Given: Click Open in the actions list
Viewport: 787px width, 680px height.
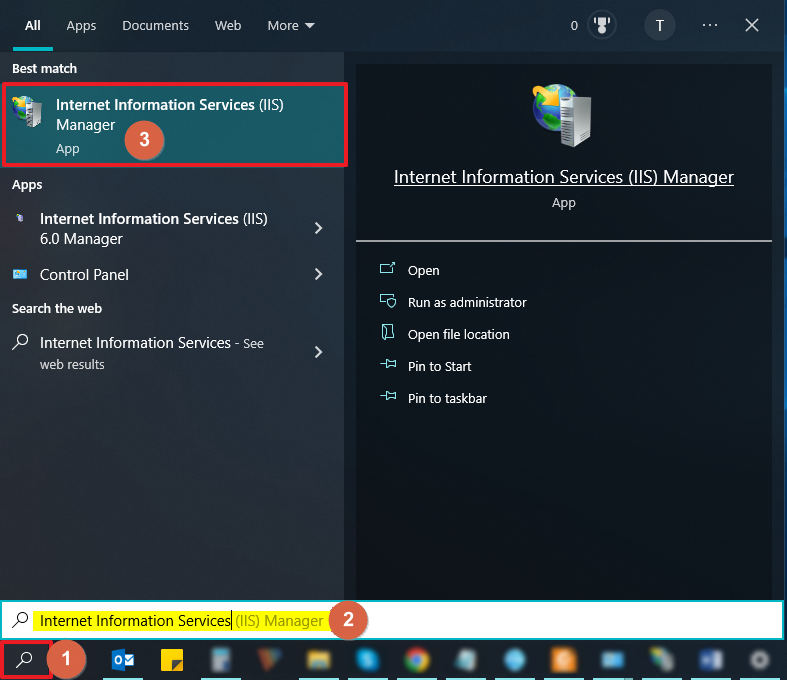Looking at the screenshot, I should tap(424, 270).
